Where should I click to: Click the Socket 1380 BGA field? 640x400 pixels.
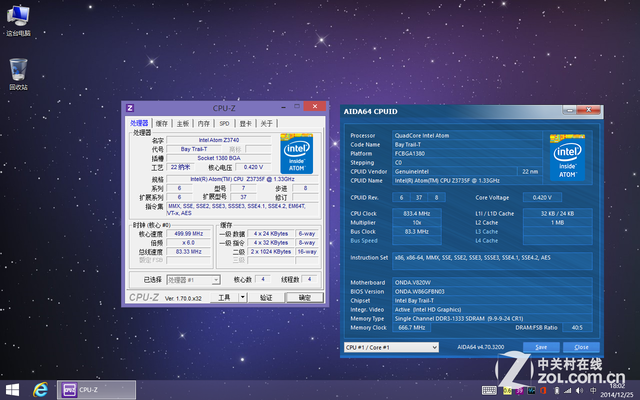click(x=219, y=158)
